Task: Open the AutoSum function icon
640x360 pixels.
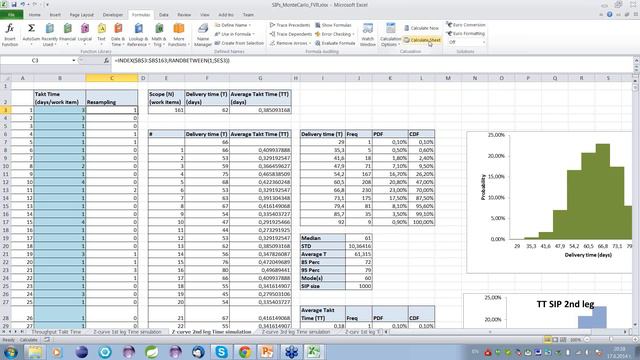Action: pos(31,35)
